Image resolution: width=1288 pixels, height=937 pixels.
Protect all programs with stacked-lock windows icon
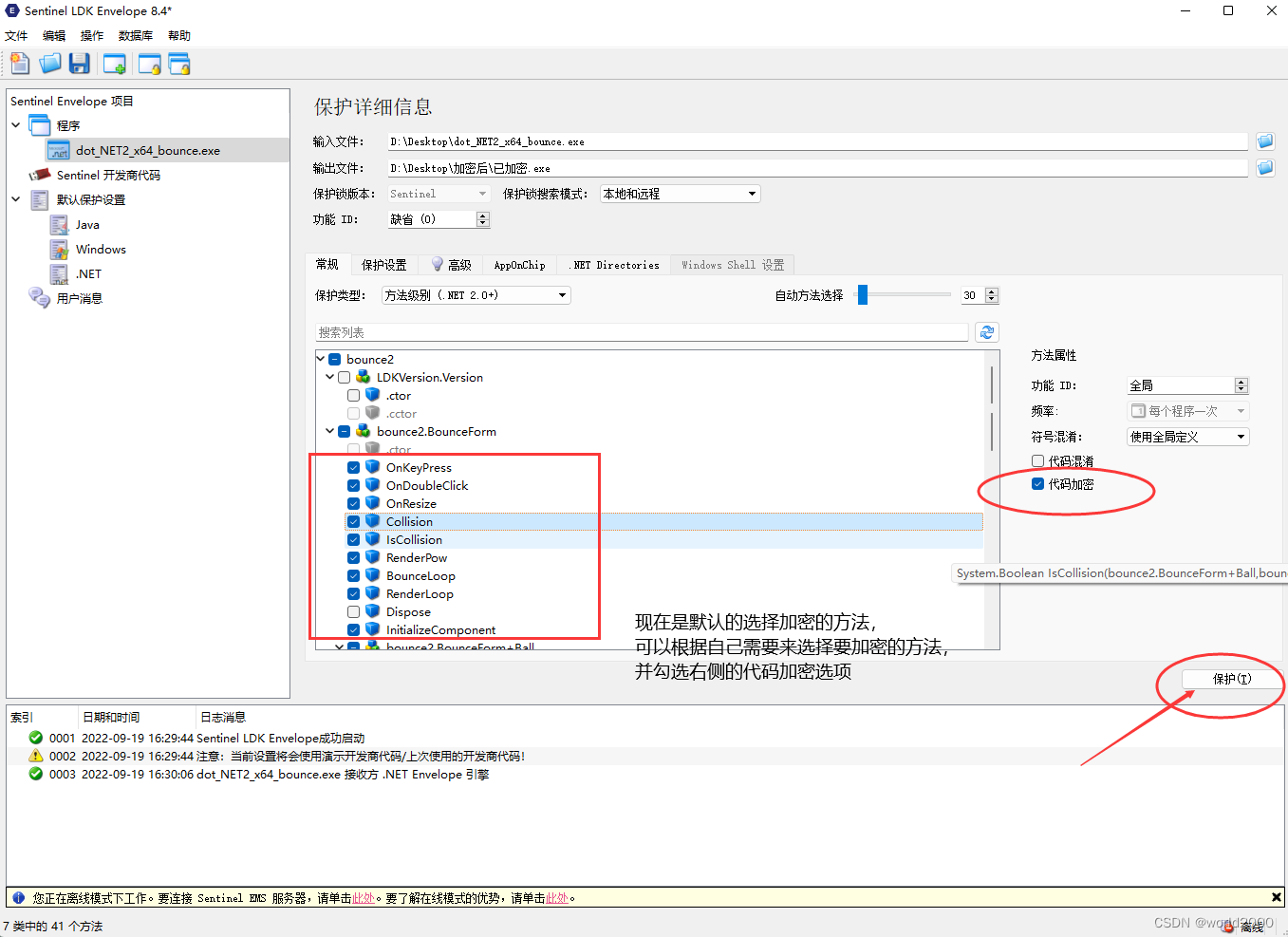click(x=179, y=64)
